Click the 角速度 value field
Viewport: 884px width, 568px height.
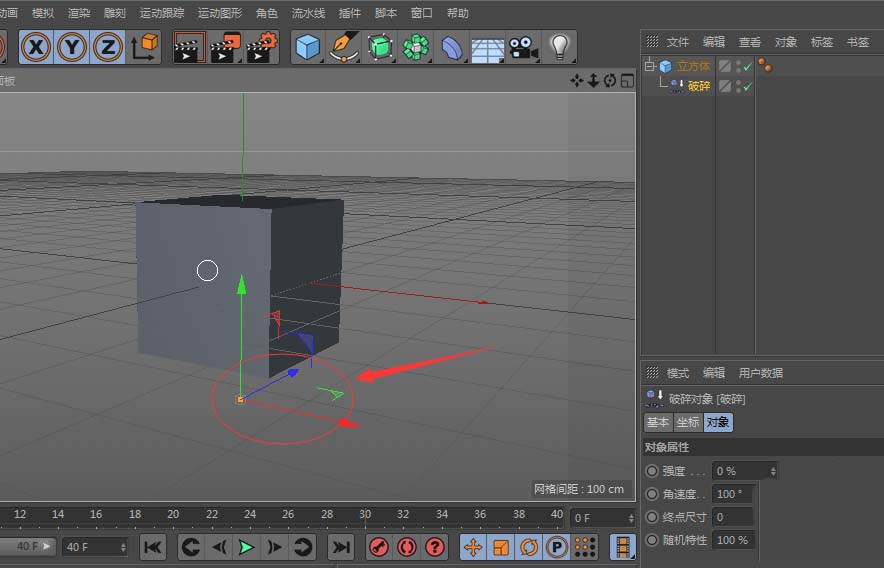pyautogui.click(x=733, y=494)
